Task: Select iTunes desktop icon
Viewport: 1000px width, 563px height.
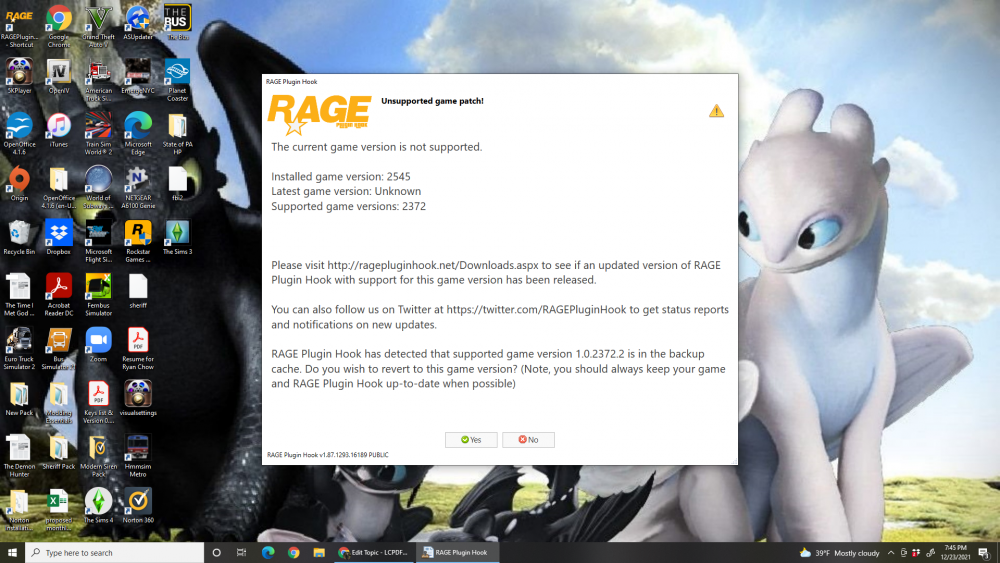Action: click(59, 130)
